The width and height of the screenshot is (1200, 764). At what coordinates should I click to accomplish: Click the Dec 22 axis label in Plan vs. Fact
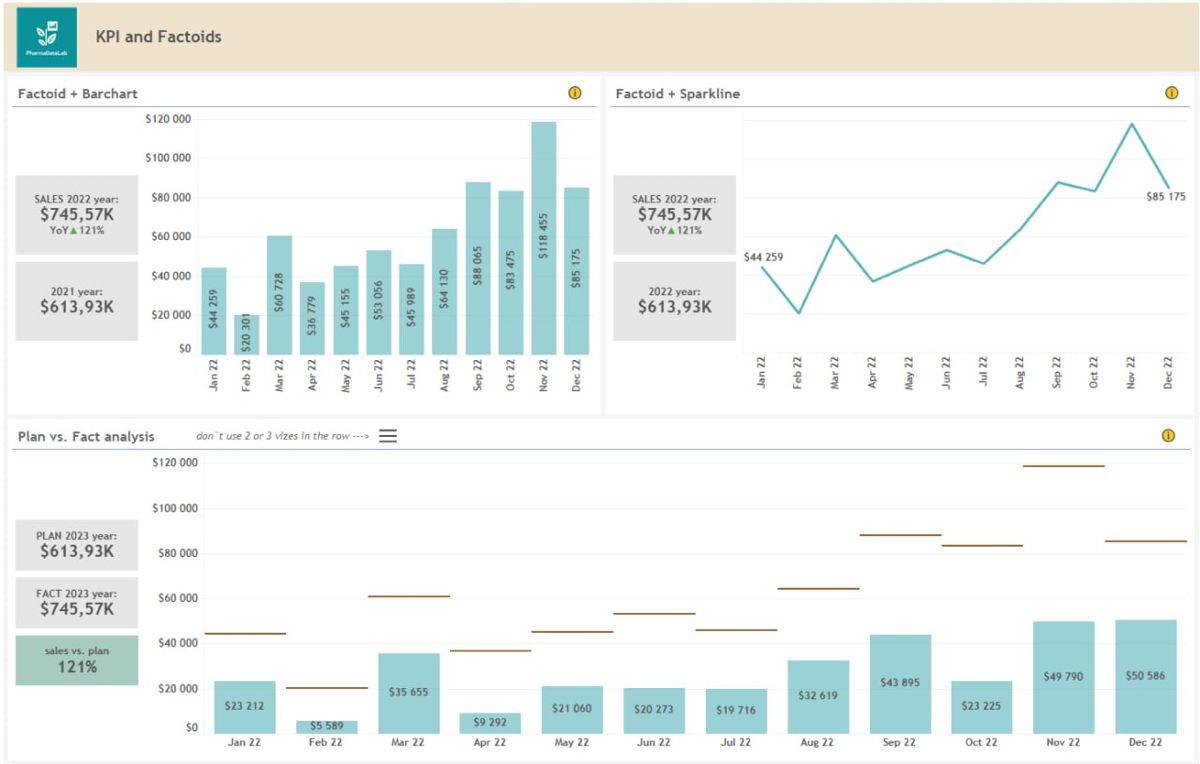pos(1146,743)
